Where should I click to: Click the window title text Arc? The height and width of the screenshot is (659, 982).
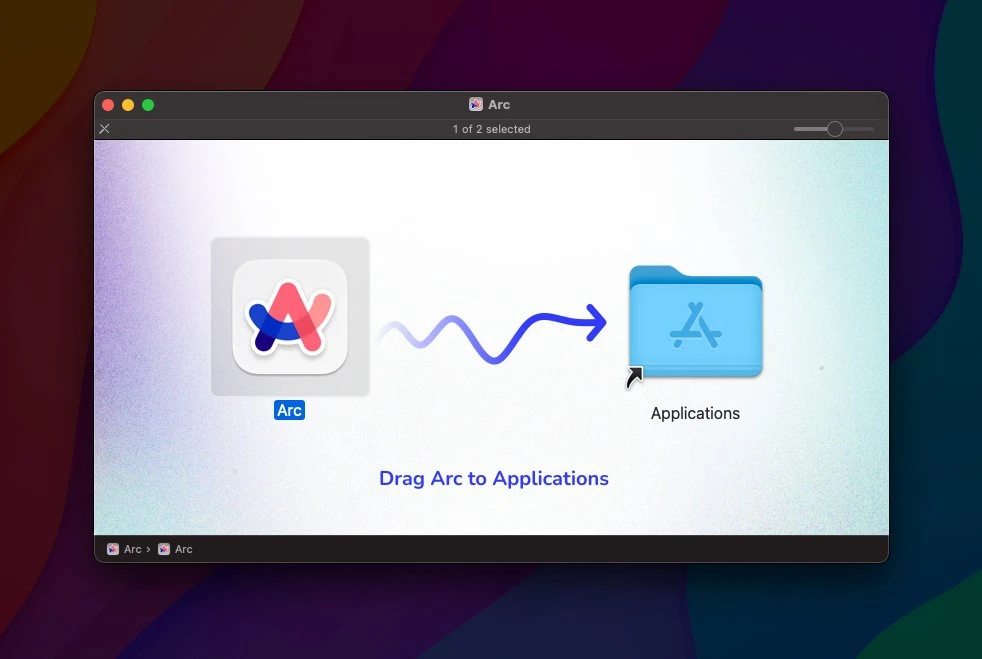pos(499,105)
